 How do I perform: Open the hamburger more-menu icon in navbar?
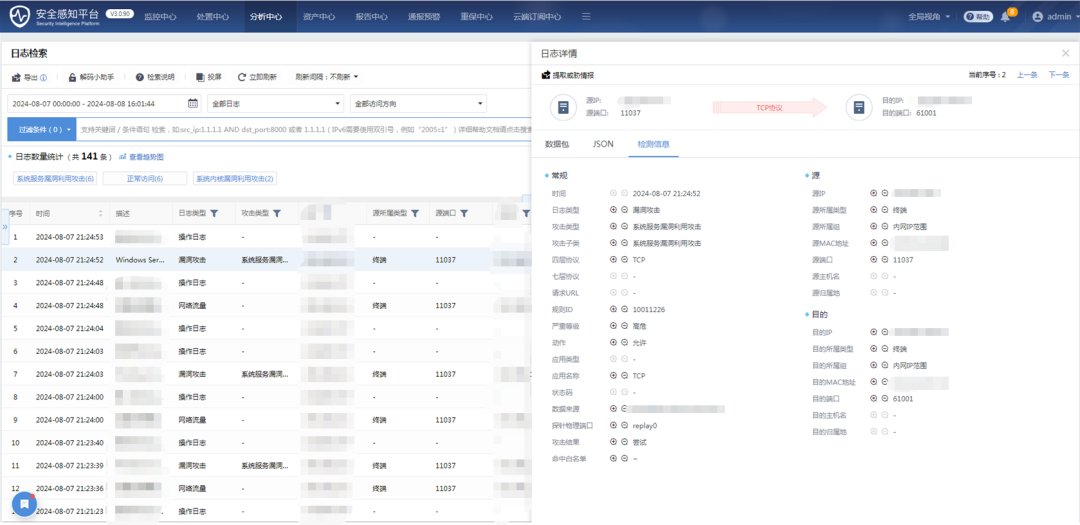click(x=586, y=17)
